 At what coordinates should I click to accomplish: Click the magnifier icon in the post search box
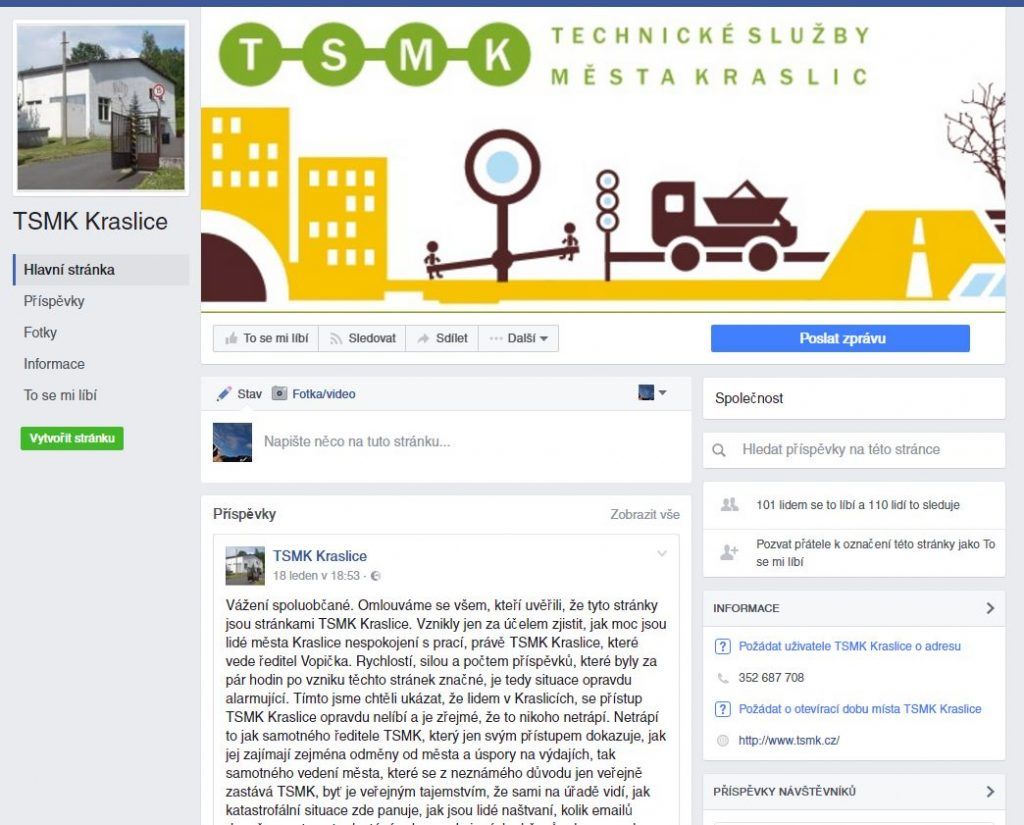tap(719, 450)
